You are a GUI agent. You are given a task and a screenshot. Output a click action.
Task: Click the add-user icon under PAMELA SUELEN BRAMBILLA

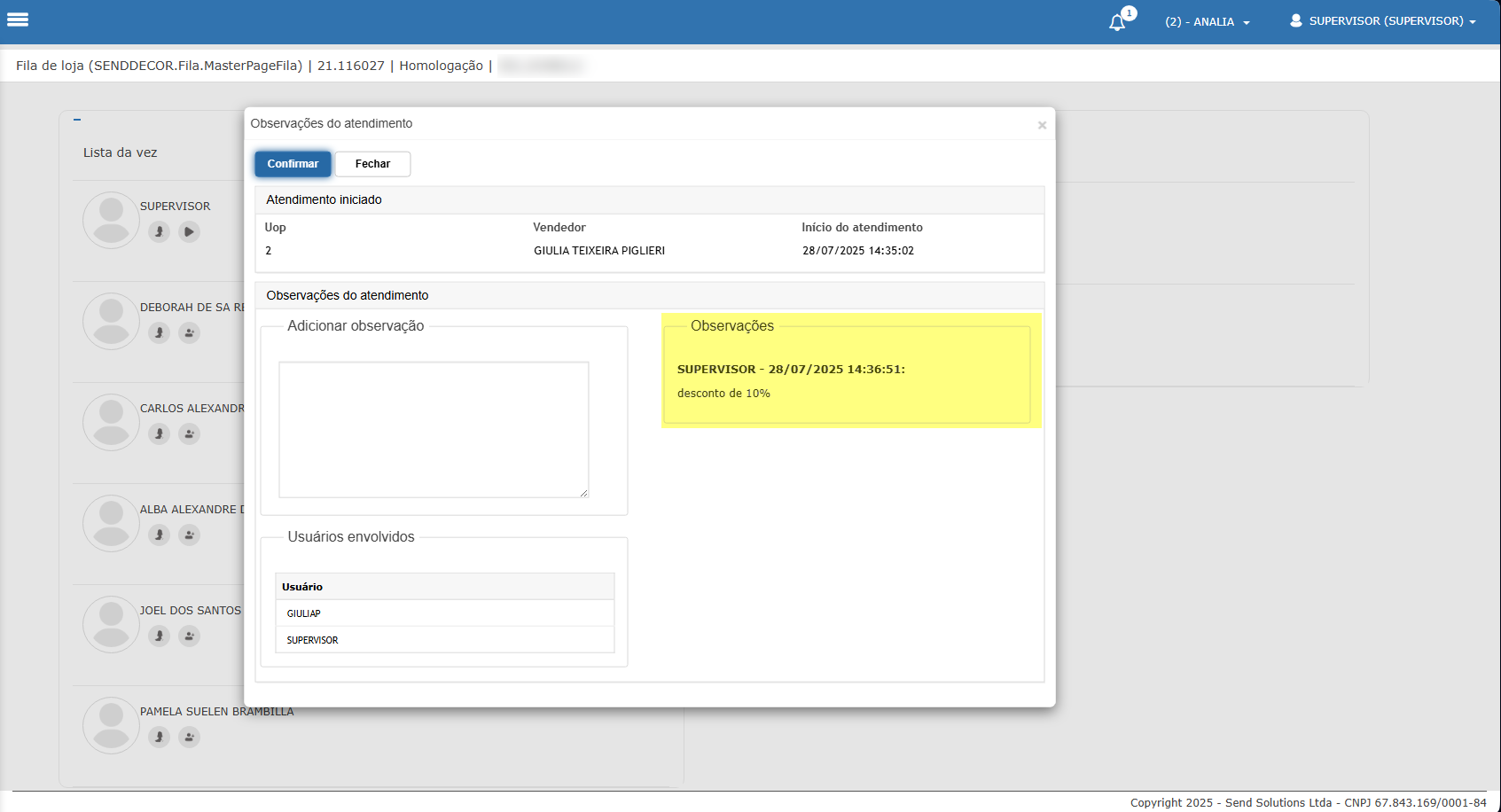pyautogui.click(x=189, y=737)
